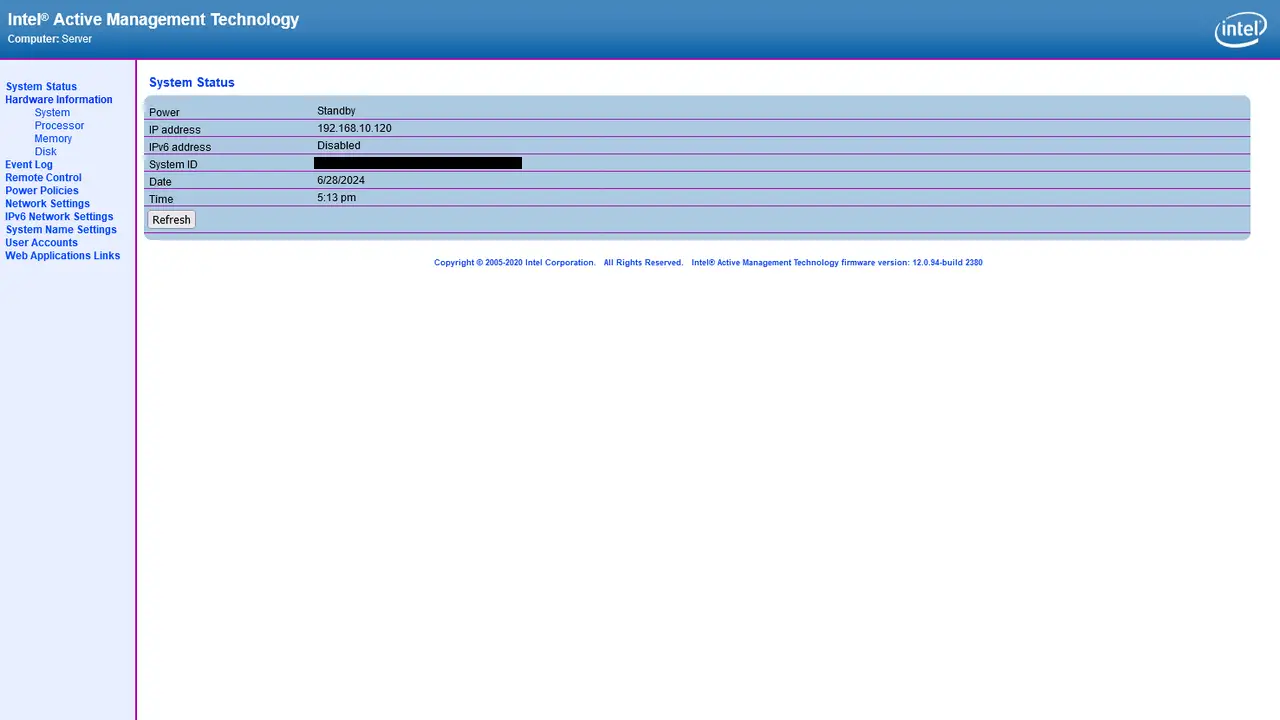Click the Refresh button
The image size is (1280, 720).
pyautogui.click(x=171, y=220)
